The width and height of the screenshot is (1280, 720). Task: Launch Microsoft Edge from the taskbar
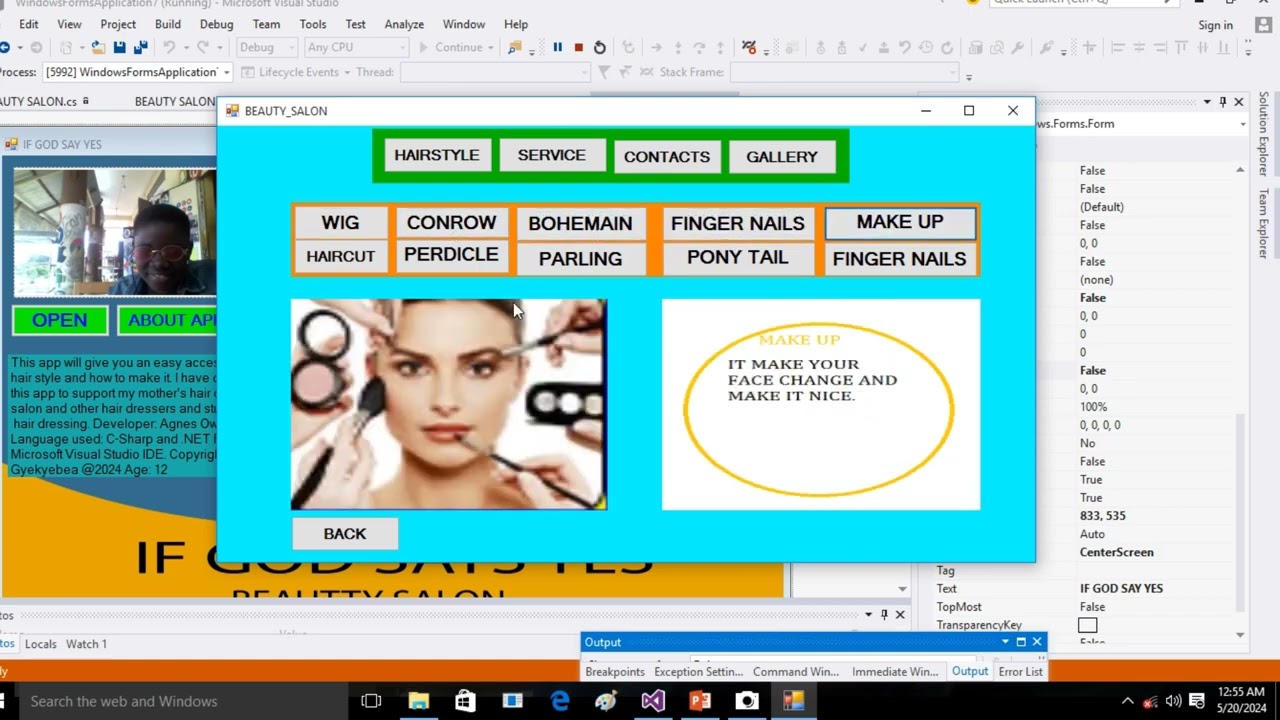(559, 701)
